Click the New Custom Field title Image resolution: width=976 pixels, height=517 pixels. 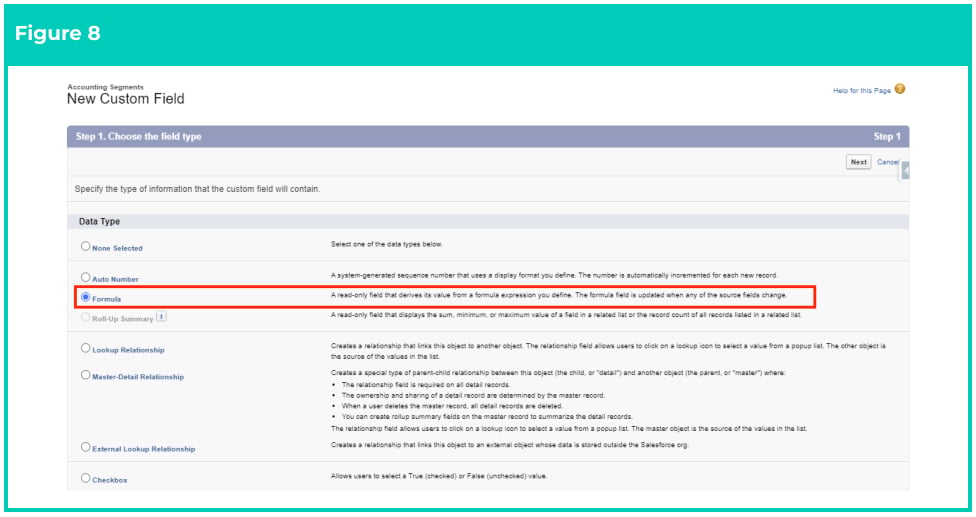click(126, 99)
